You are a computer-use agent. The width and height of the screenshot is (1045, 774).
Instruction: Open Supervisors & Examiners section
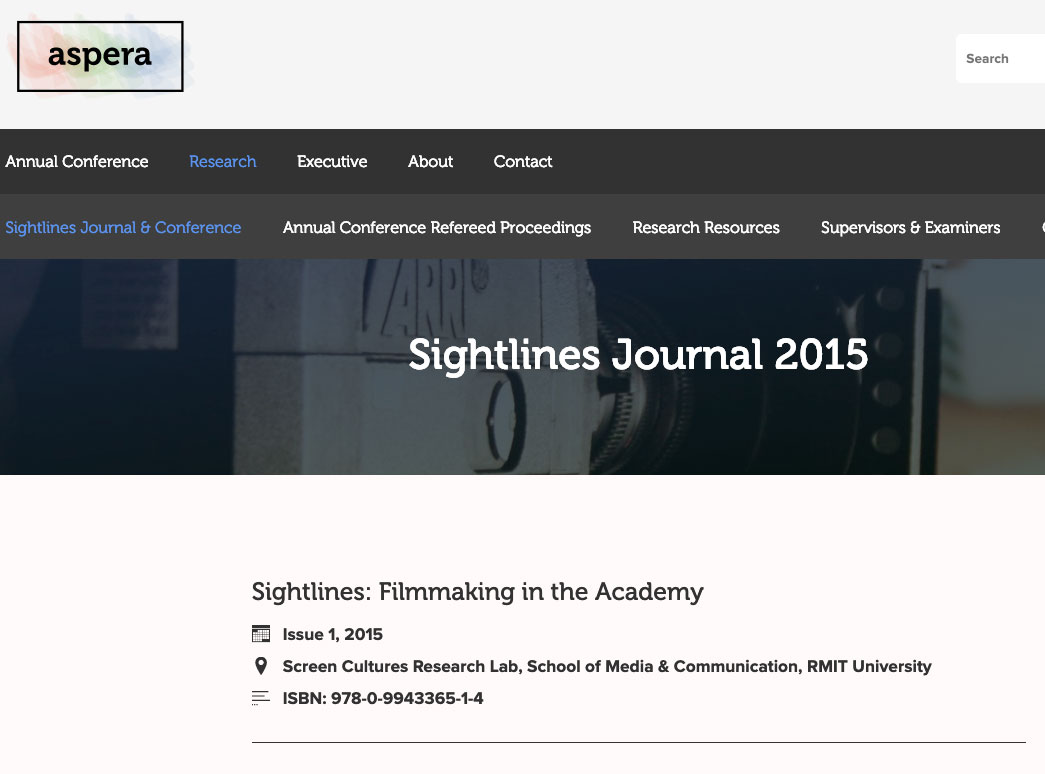click(x=910, y=227)
